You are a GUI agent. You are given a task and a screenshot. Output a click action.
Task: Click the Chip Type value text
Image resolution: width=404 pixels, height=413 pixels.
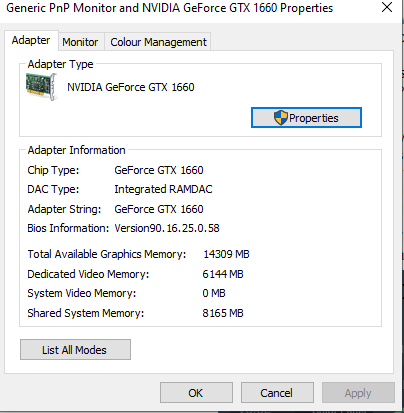(x=159, y=170)
